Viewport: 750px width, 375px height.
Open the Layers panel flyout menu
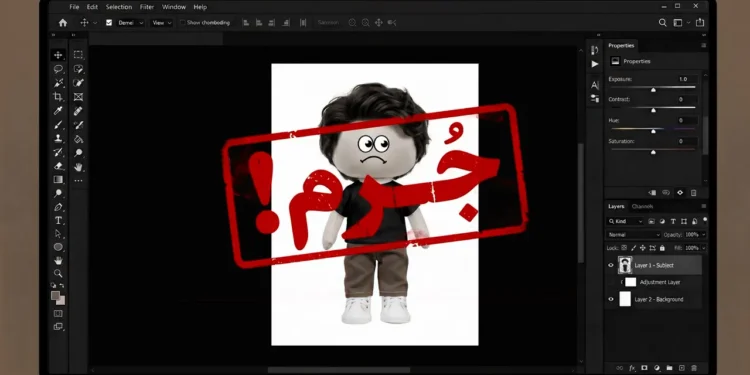704,206
